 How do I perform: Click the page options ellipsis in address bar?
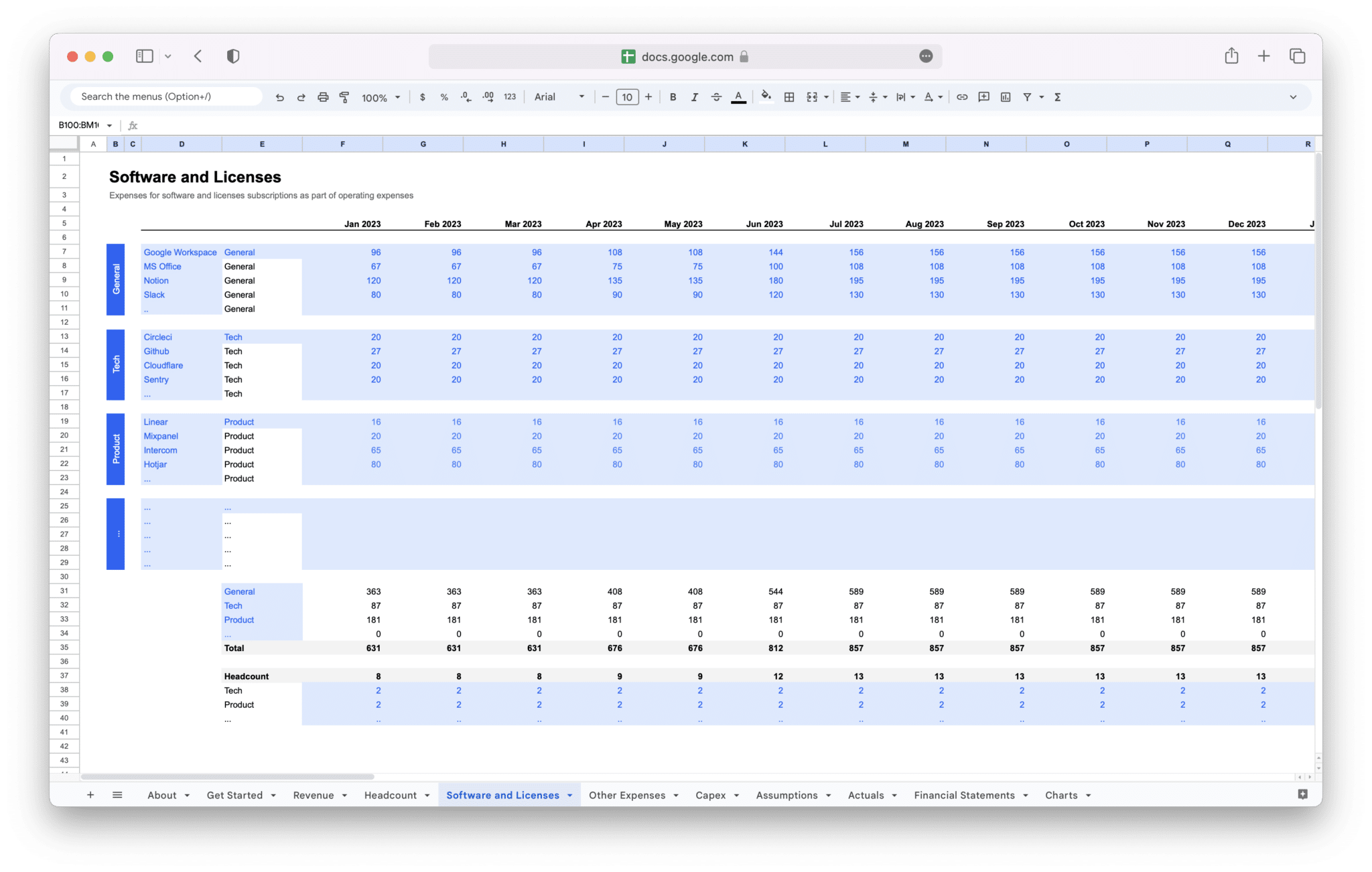tap(926, 56)
